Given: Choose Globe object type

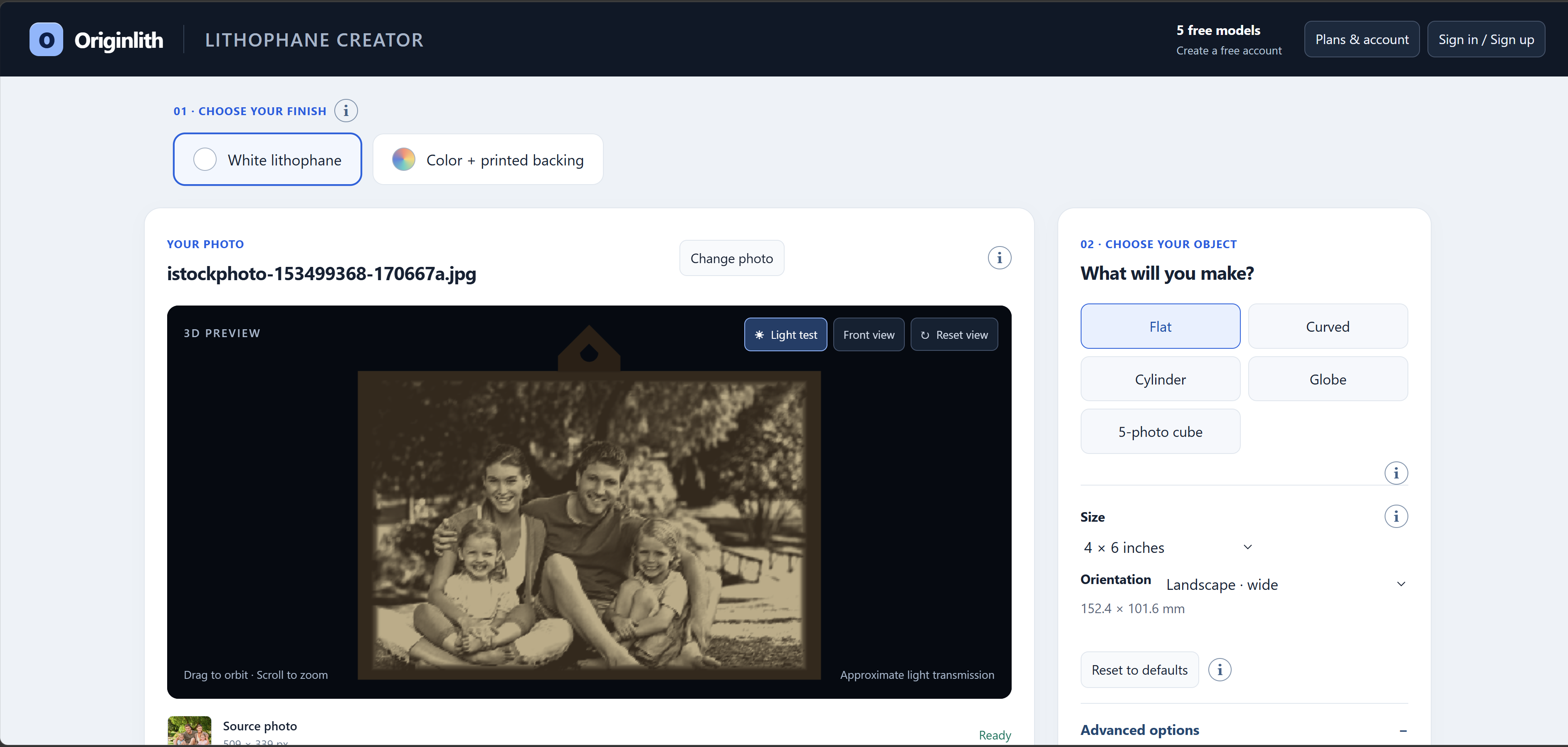Looking at the screenshot, I should pos(1328,379).
